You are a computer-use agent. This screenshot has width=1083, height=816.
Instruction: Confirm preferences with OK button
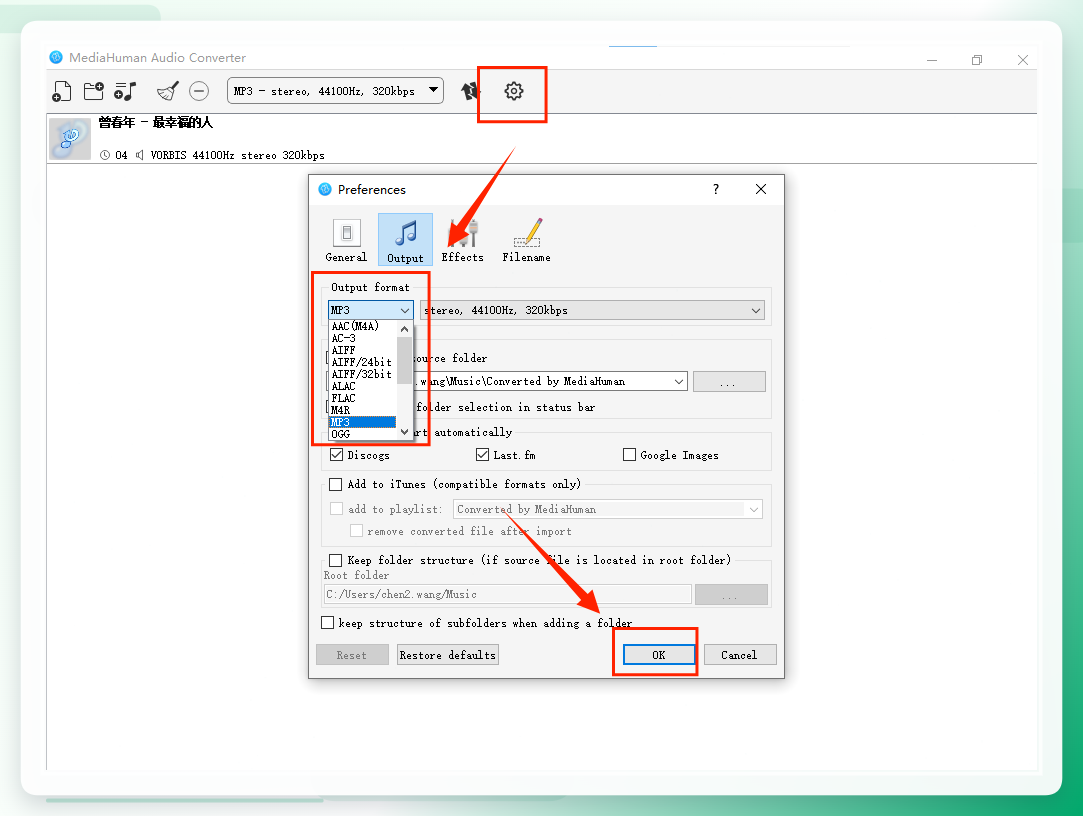659,655
